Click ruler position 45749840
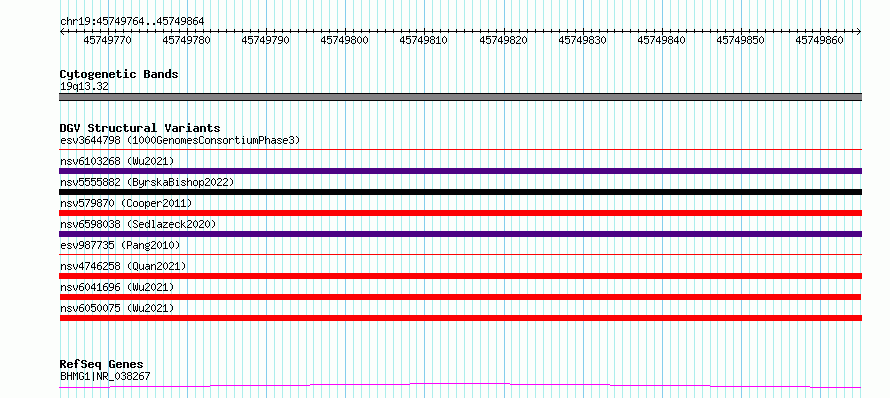The image size is (890, 398). [x=661, y=40]
